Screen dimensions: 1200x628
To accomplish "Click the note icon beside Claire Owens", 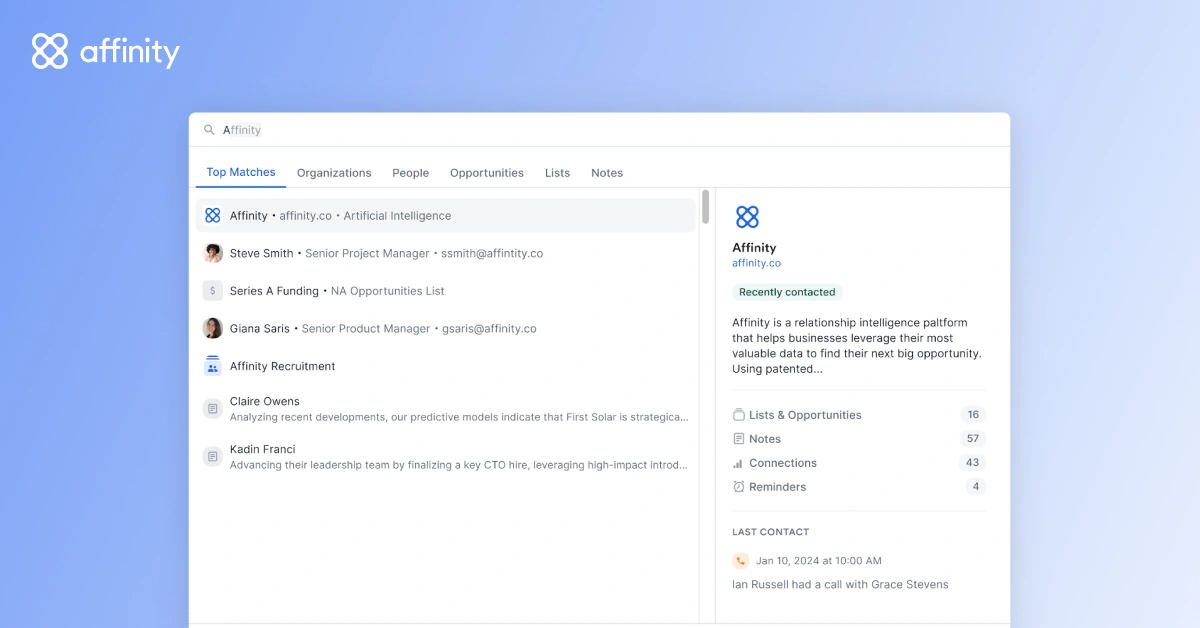I will click(212, 409).
